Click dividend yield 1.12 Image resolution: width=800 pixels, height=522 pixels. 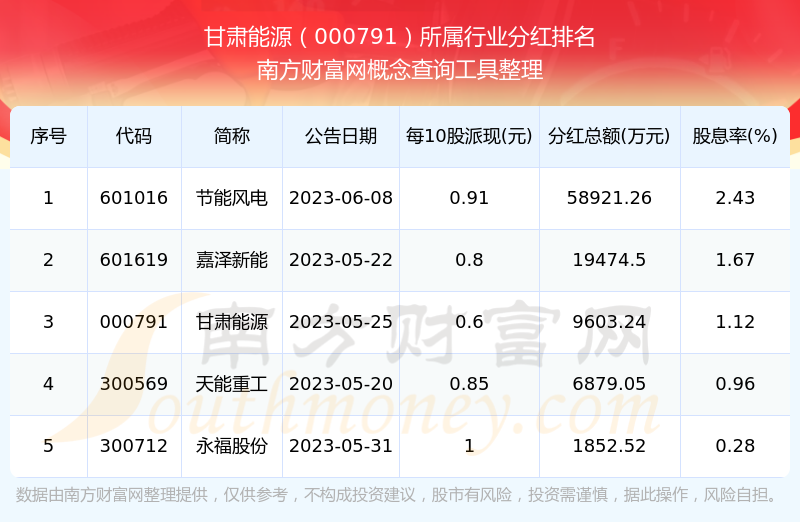click(735, 322)
